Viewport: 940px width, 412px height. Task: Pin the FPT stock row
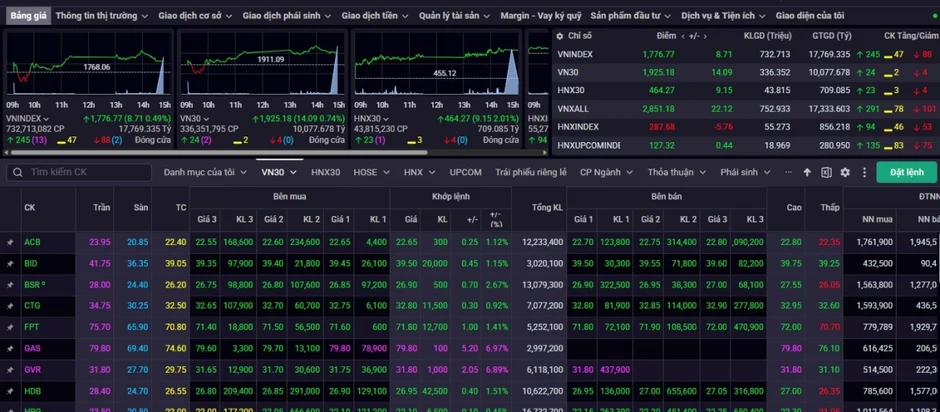point(10,327)
